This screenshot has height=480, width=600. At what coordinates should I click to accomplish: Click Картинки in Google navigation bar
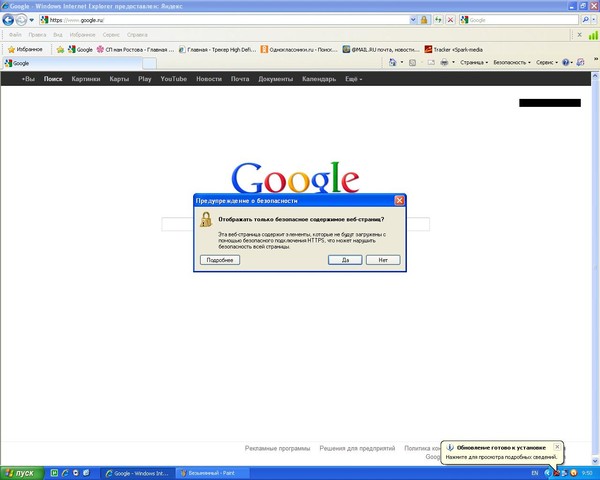(86, 79)
